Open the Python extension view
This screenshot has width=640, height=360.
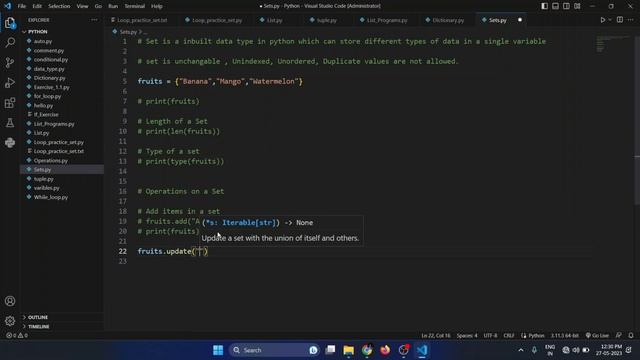pyautogui.click(x=10, y=142)
